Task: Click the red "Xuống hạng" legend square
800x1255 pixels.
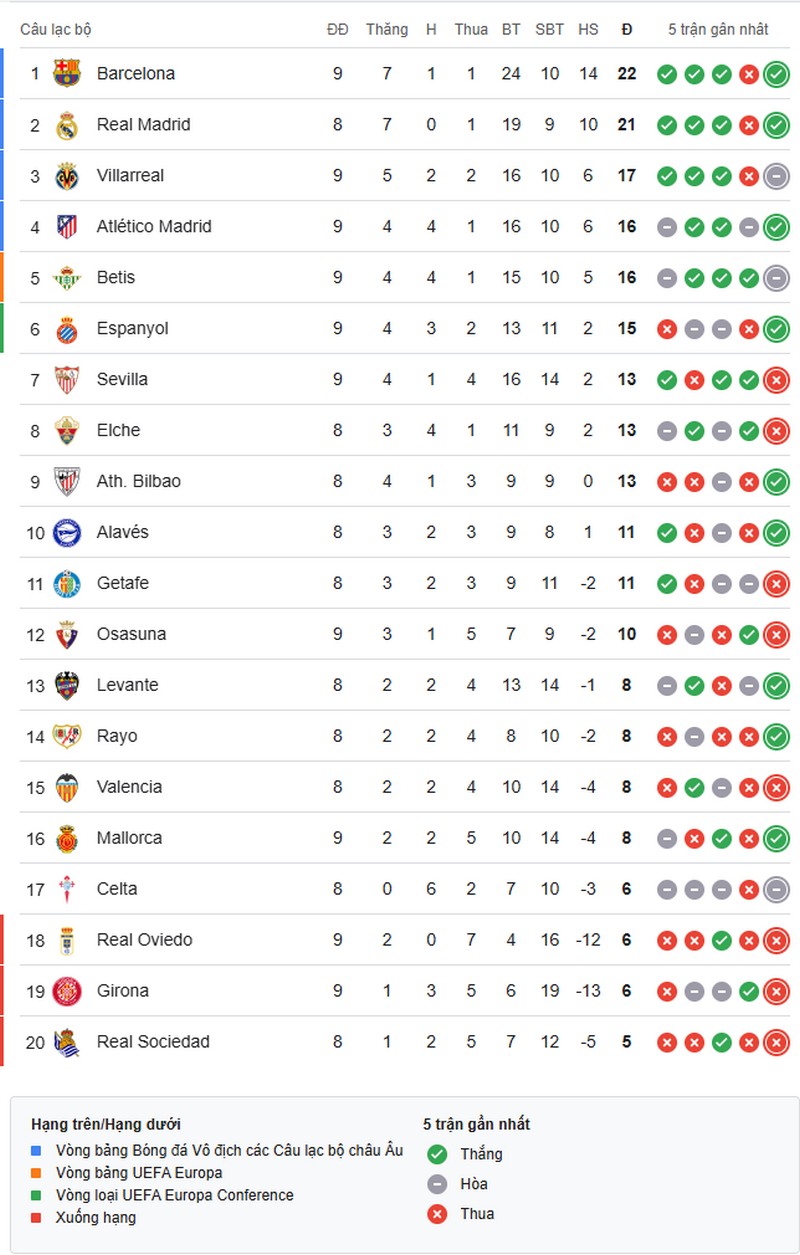Action: click(x=37, y=1218)
